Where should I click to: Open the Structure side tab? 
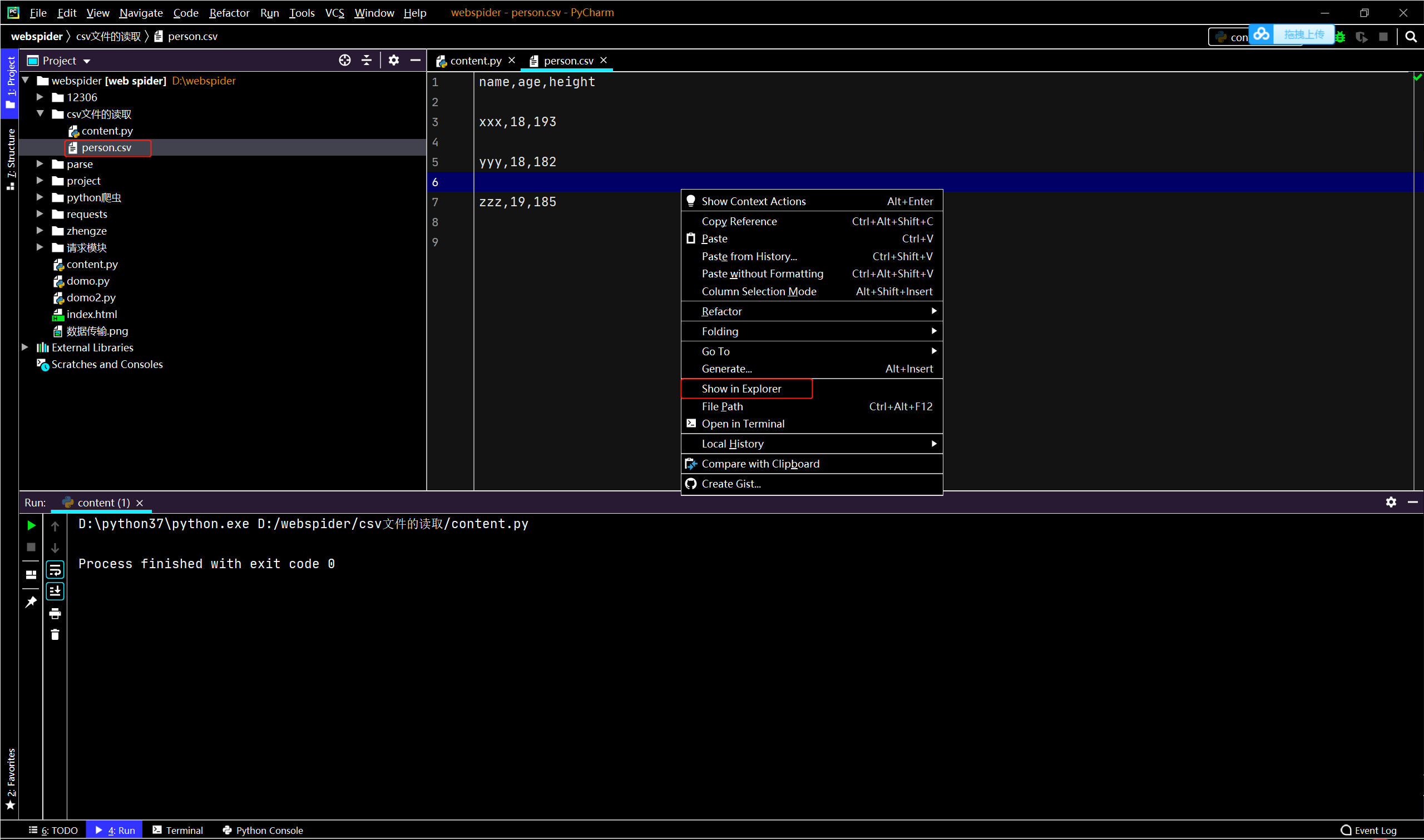tap(10, 160)
